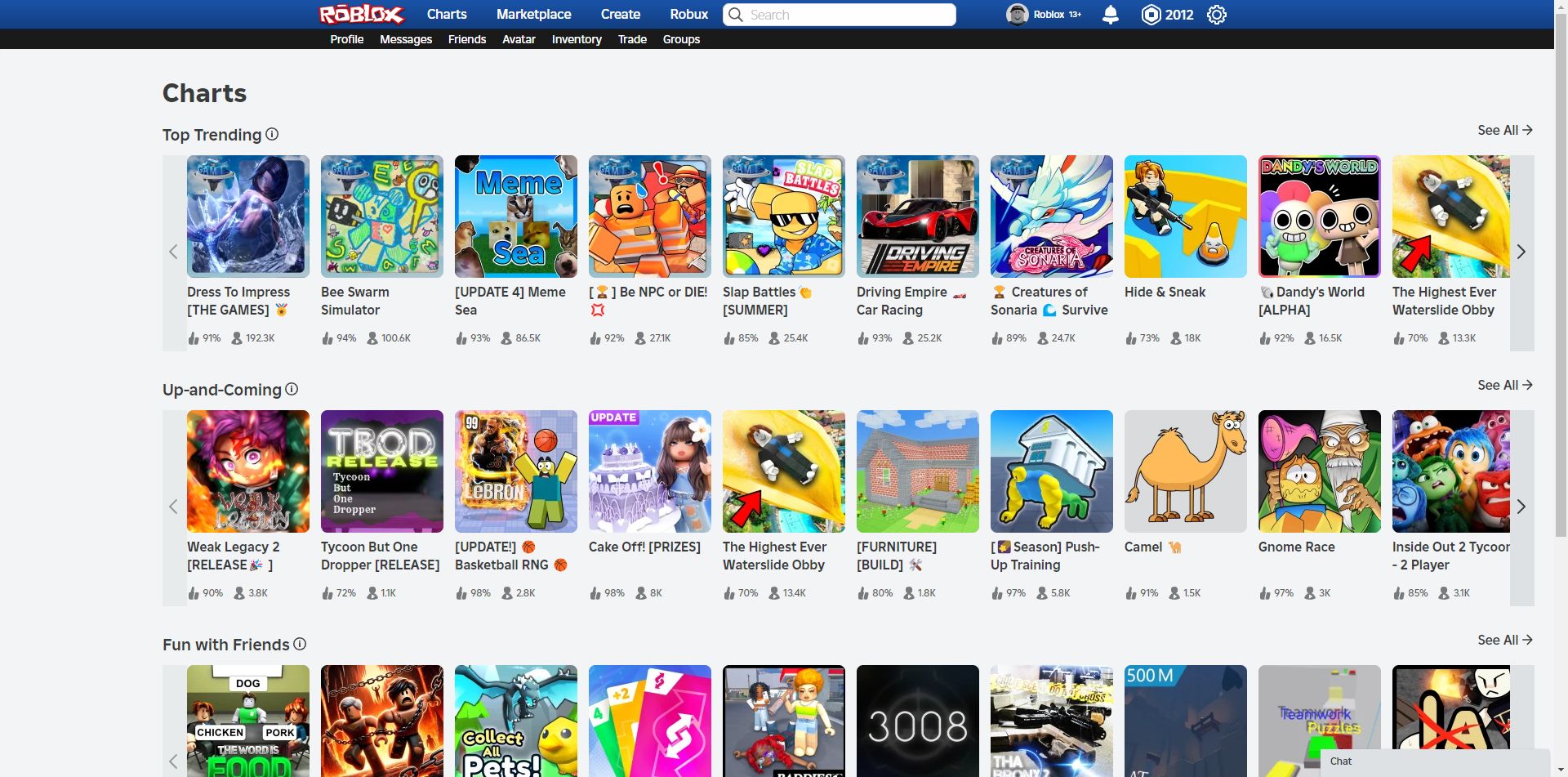Open the settings gear icon
The image size is (1568, 777).
tap(1217, 15)
